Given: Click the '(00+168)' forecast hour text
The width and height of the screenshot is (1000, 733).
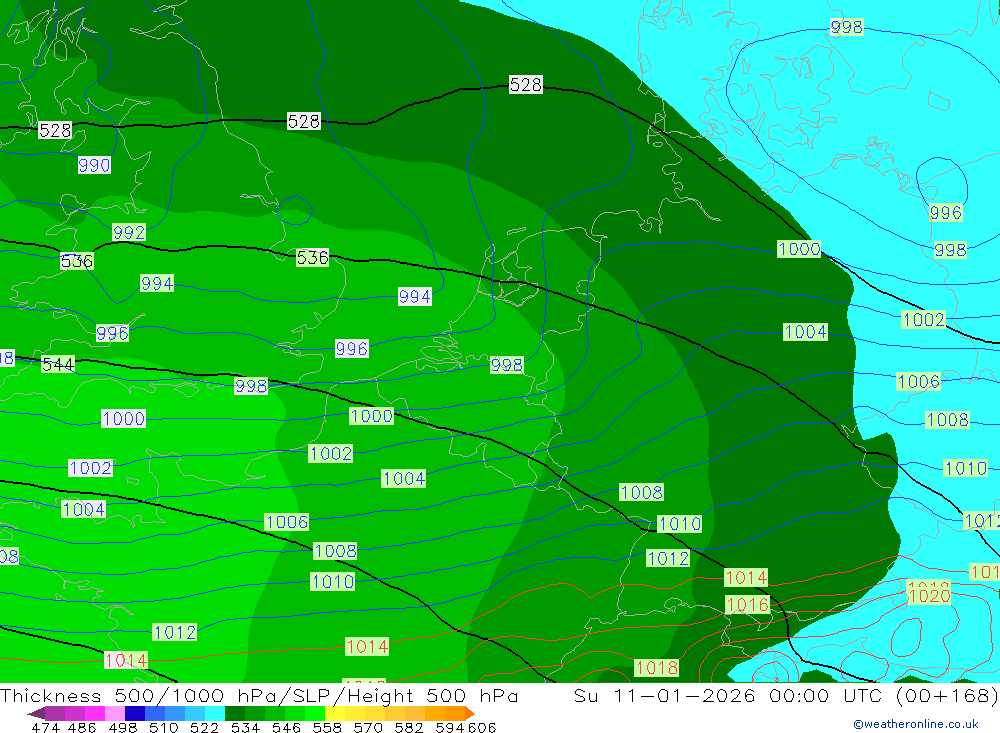Looking at the screenshot, I should [x=948, y=696].
